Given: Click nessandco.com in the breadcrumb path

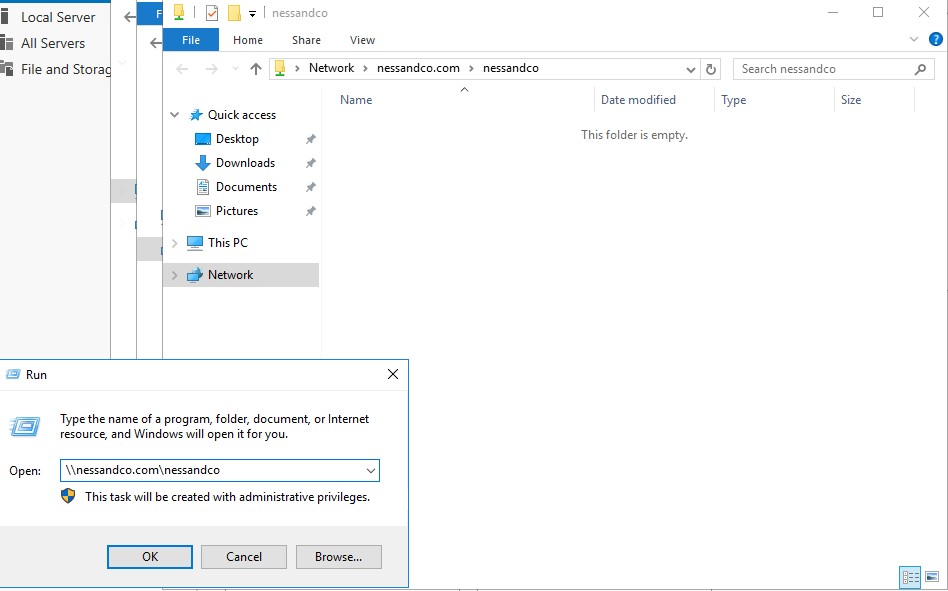Looking at the screenshot, I should (418, 68).
